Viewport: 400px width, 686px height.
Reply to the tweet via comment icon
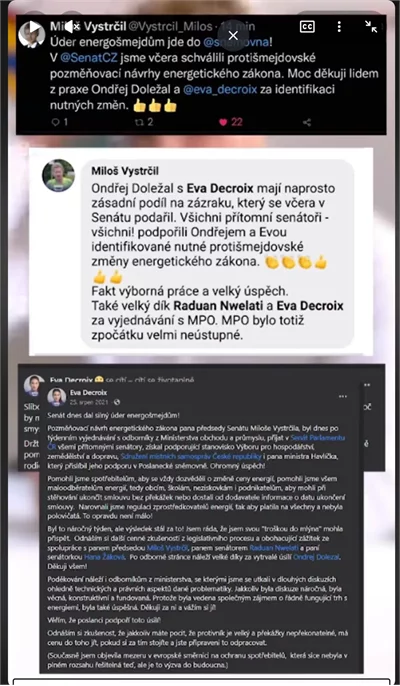[56, 122]
